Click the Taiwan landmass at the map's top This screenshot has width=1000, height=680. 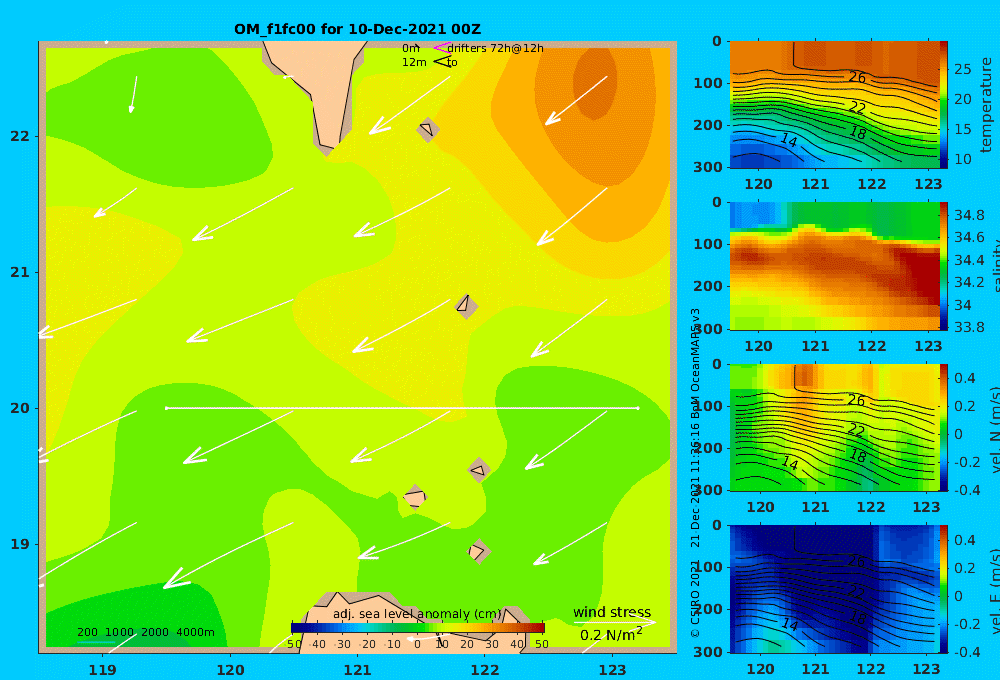pos(322,83)
